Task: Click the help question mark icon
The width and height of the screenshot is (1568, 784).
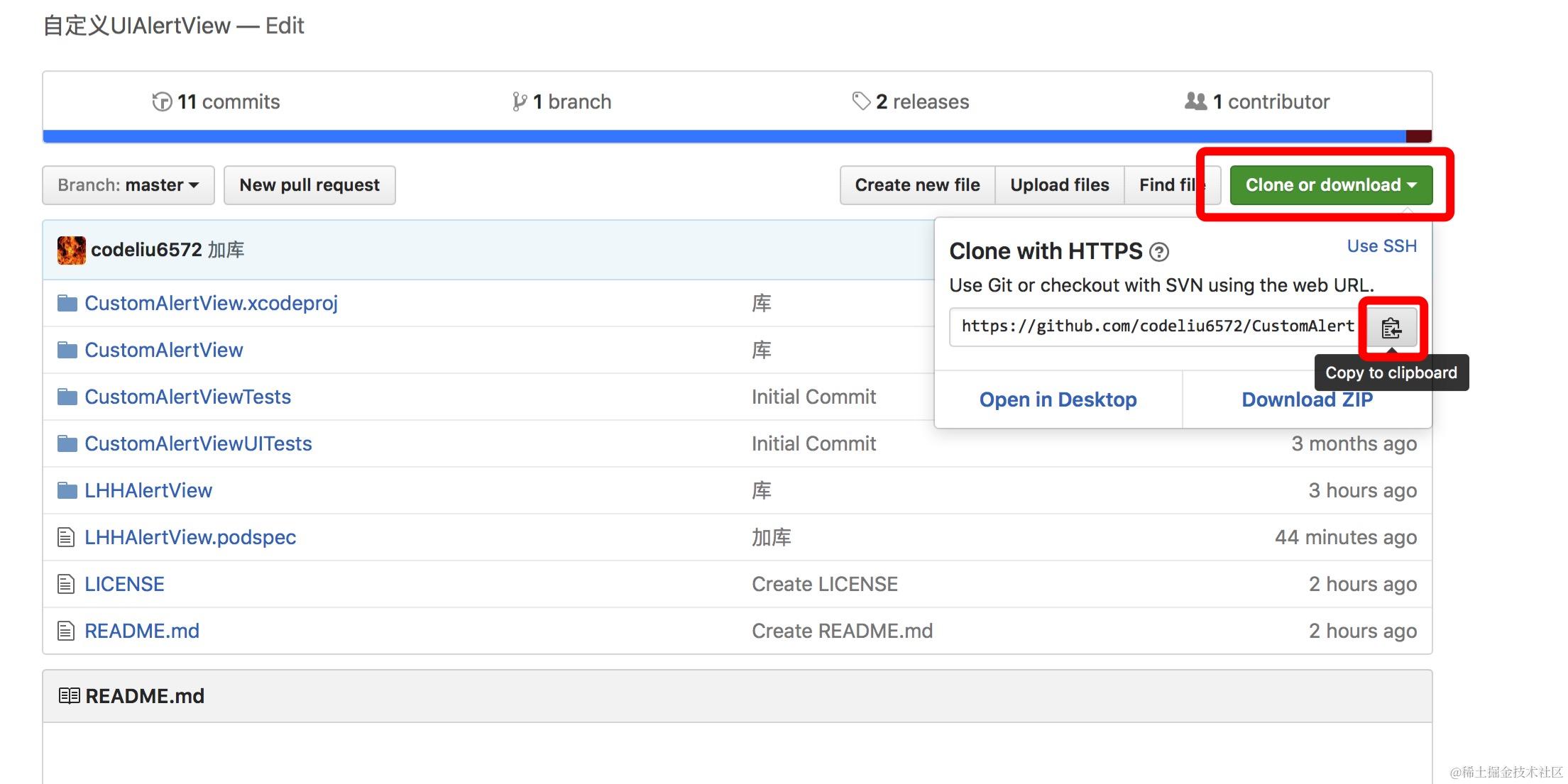Action: [x=1159, y=252]
